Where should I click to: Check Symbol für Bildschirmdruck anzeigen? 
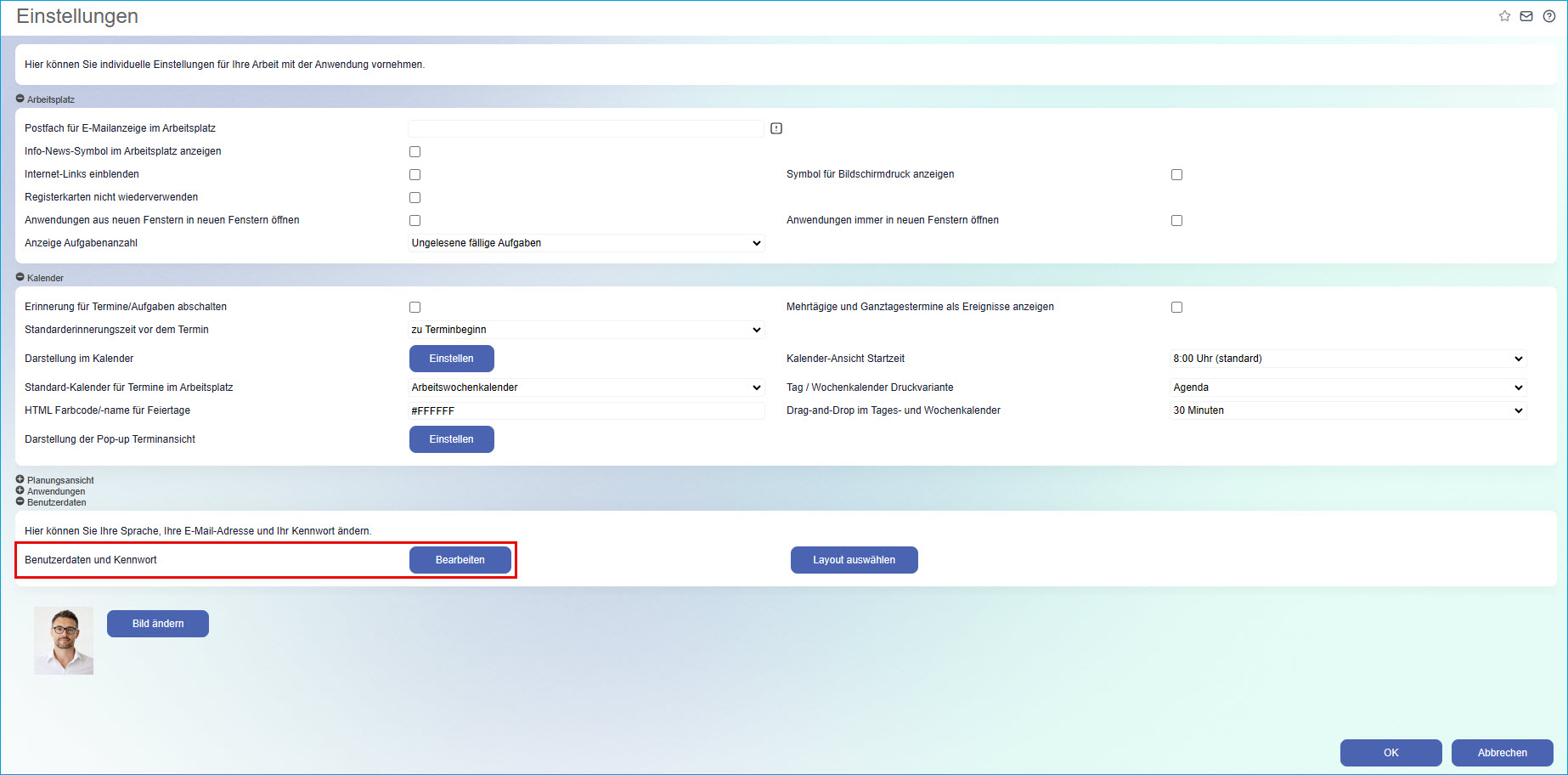point(1177,174)
